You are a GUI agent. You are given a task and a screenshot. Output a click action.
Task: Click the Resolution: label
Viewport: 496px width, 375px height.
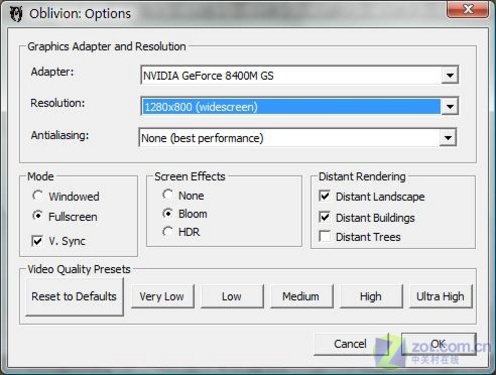click(58, 103)
